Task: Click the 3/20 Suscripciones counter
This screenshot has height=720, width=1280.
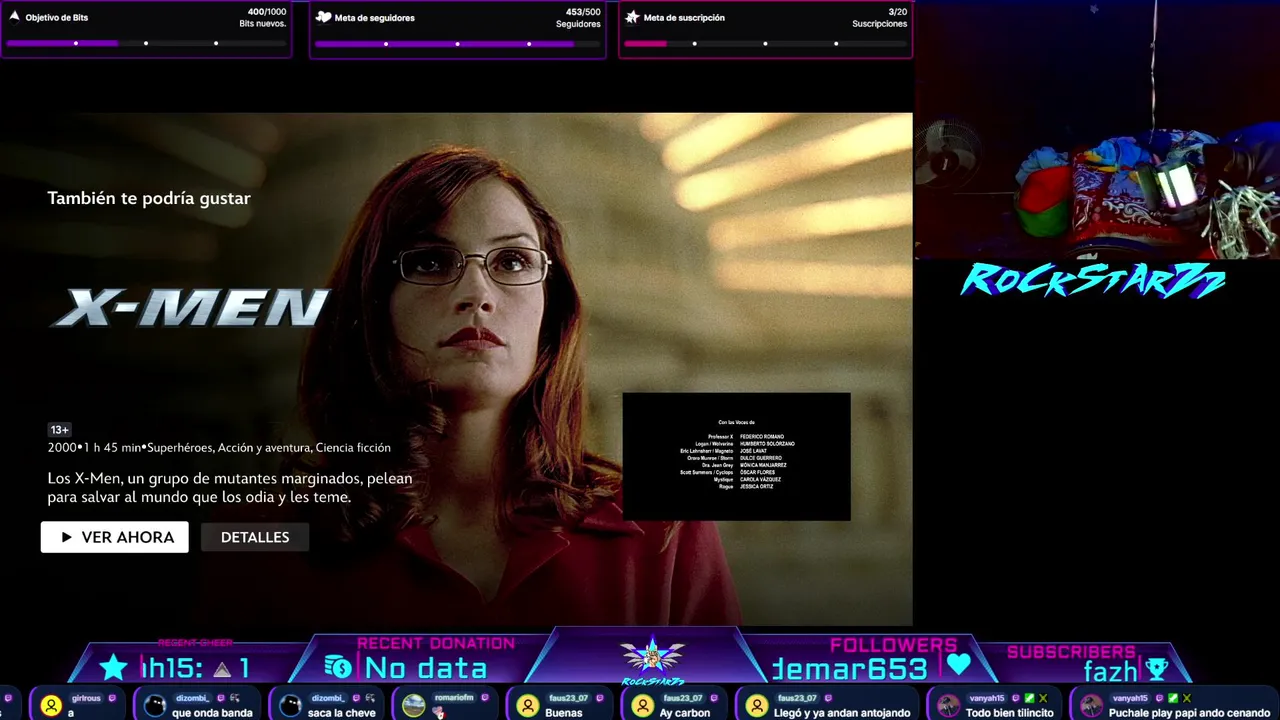Action: tap(897, 12)
